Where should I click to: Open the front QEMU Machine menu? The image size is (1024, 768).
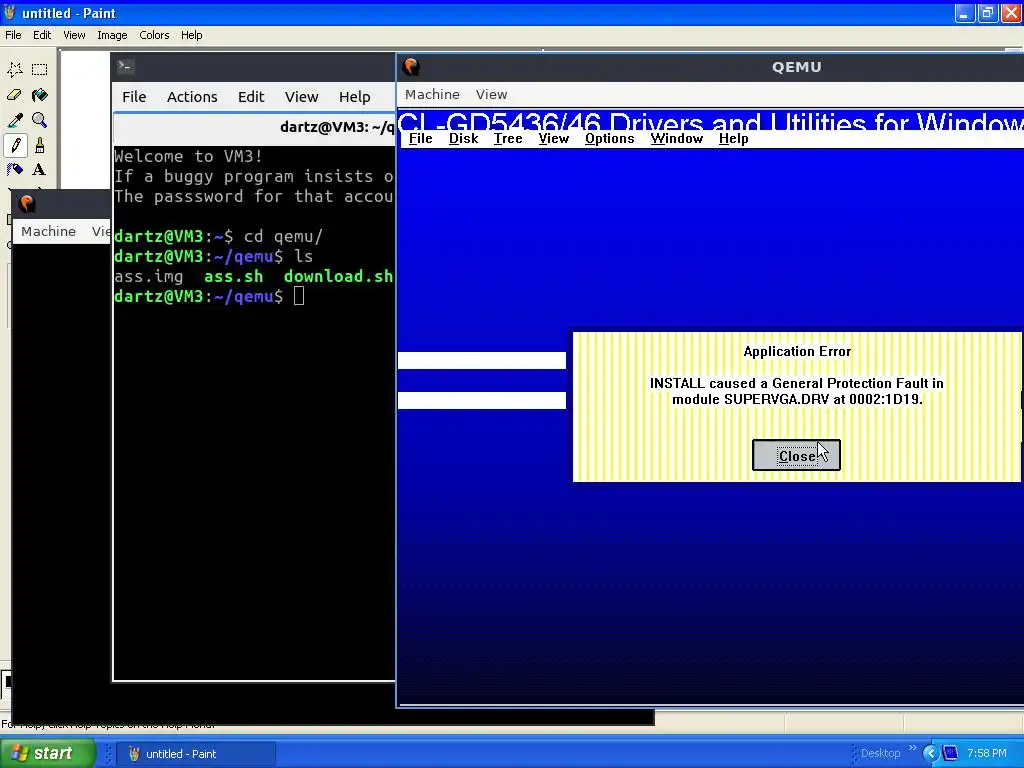pyautogui.click(x=432, y=95)
